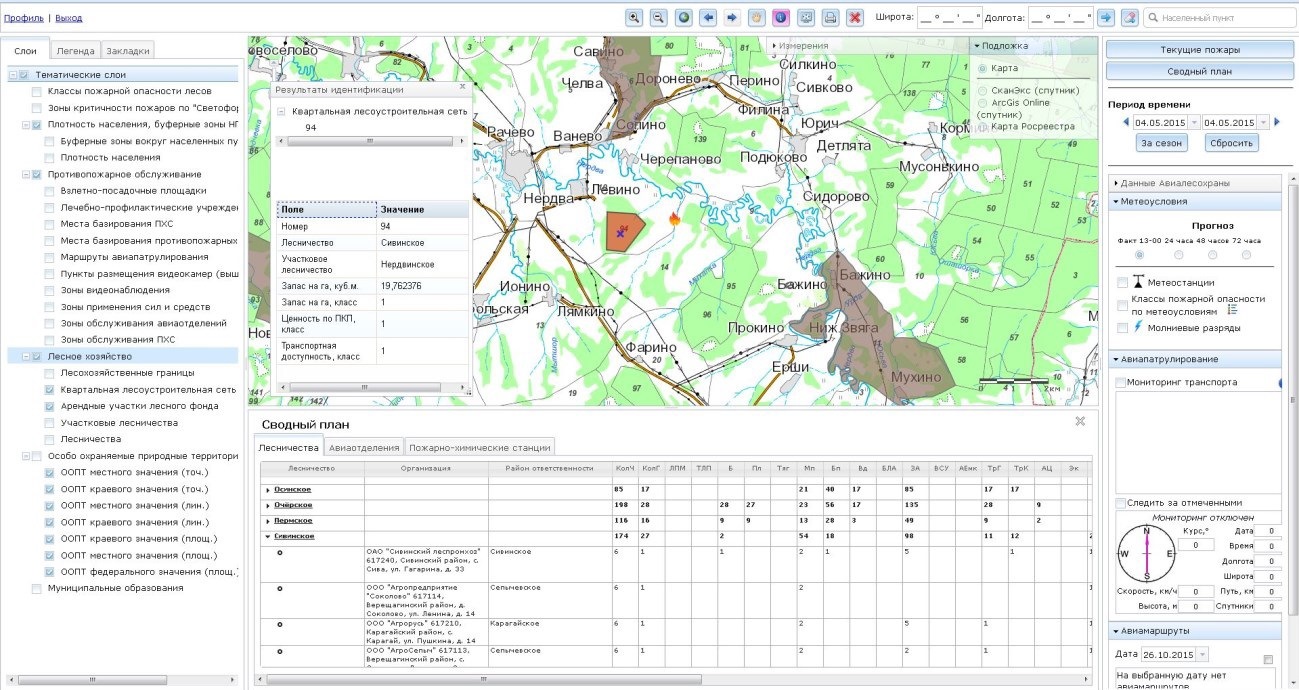Screen dimensions: 1299x690
Task: Click the legend icon beside fire danger classes
Action: click(x=1232, y=310)
